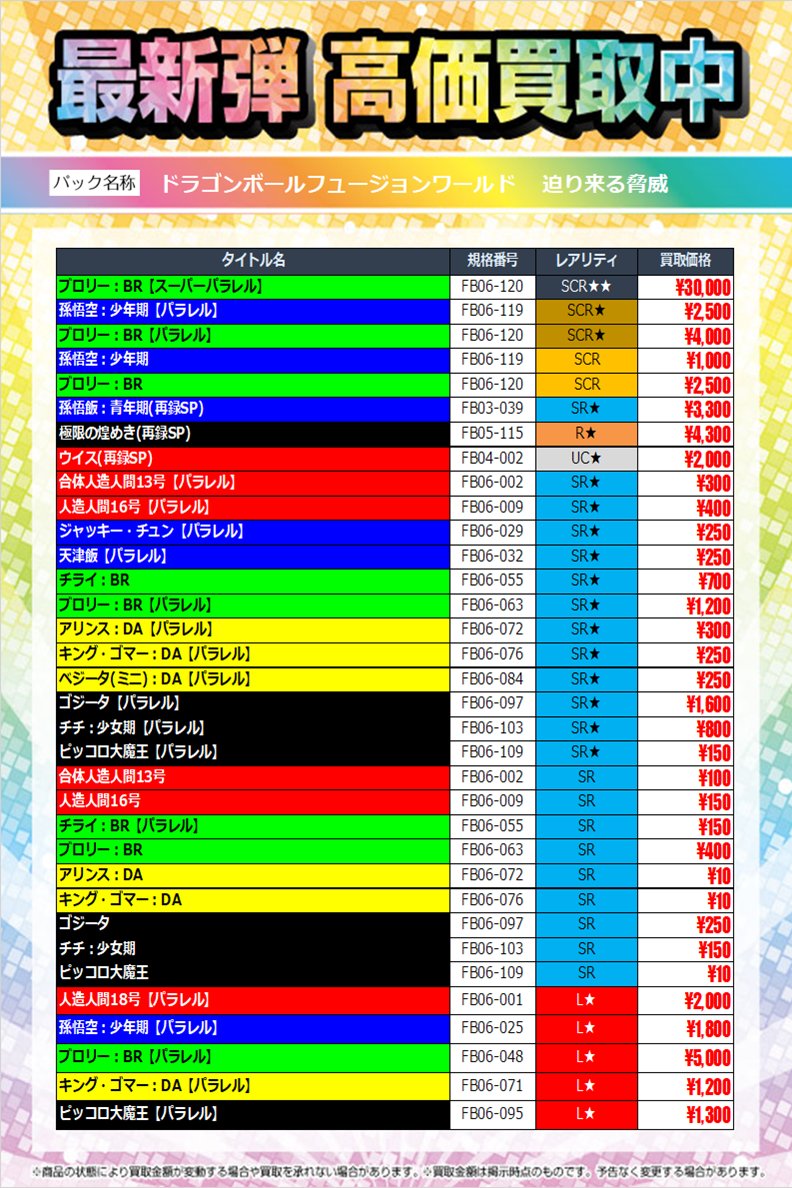Click the ¥5,000 price

[x=707, y=1058]
